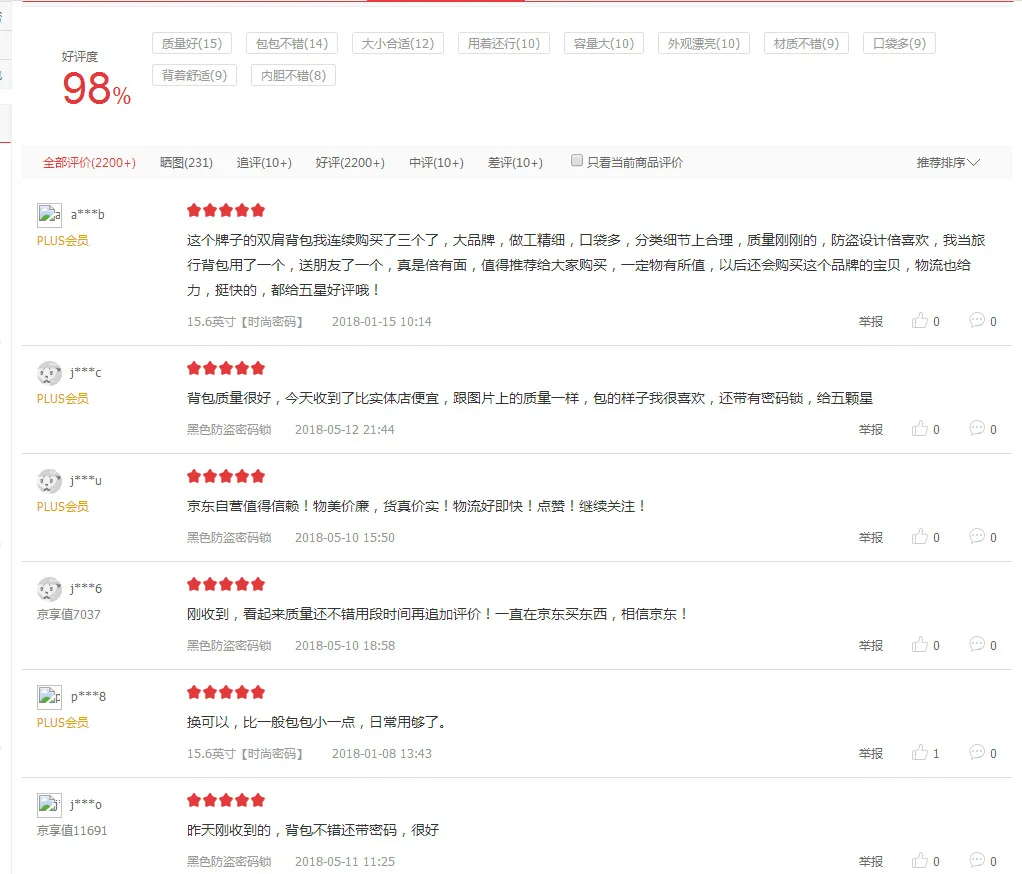Click avatar of user j***o
This screenshot has height=874, width=1022.
point(49,805)
